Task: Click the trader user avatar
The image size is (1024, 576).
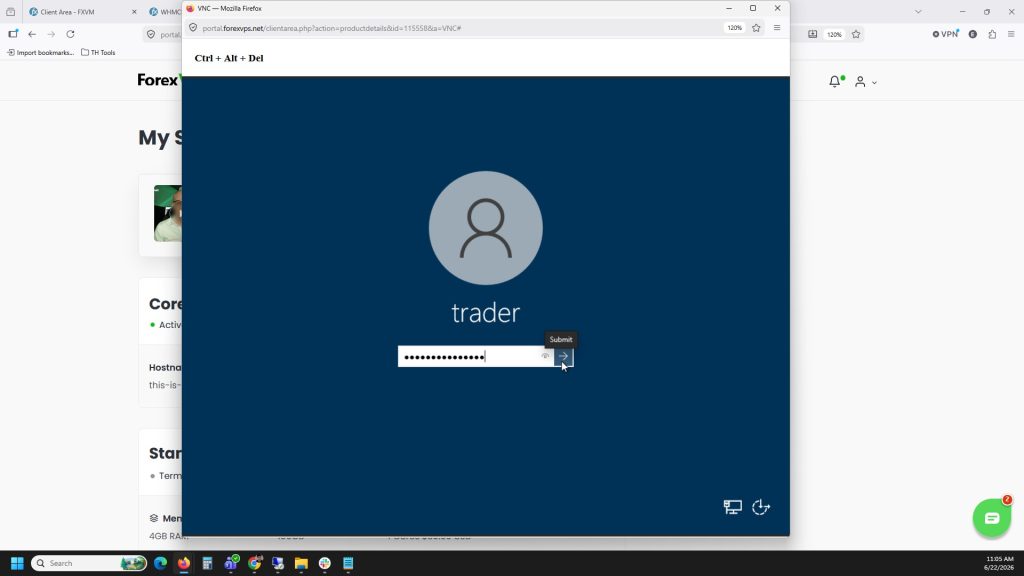Action: click(485, 228)
